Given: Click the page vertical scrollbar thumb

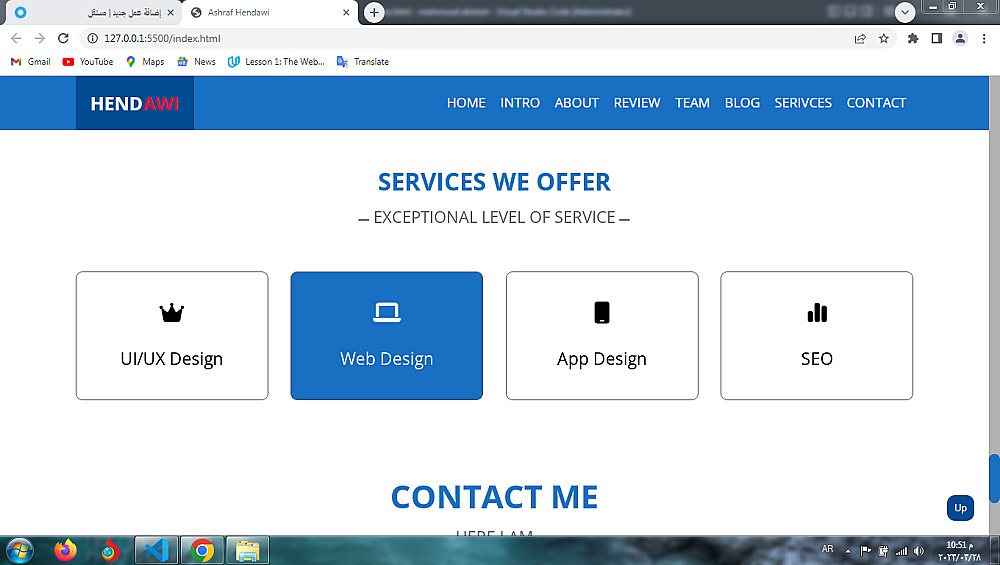Looking at the screenshot, I should [994, 478].
